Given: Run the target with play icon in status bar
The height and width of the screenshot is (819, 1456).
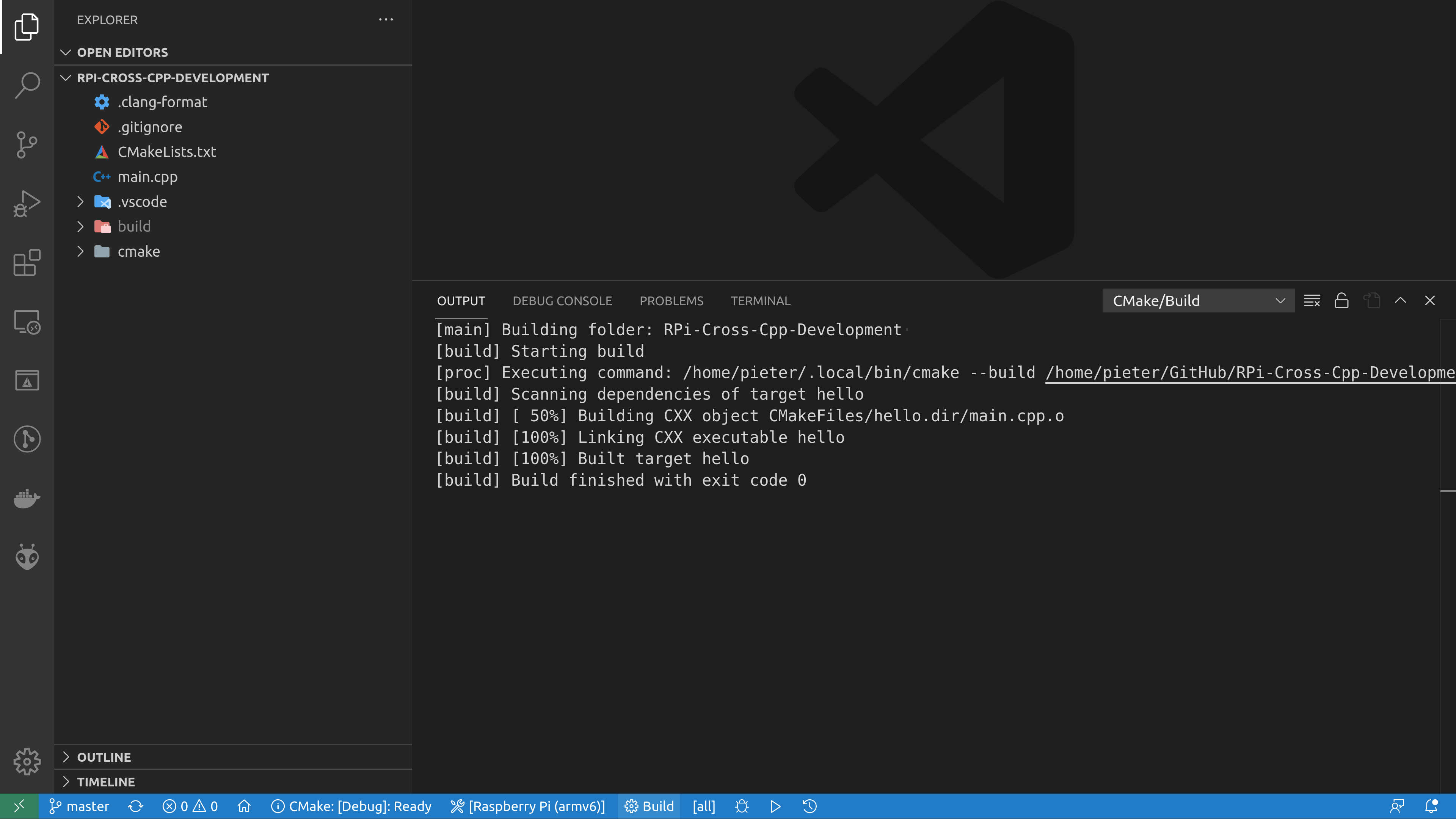Looking at the screenshot, I should coord(775,806).
